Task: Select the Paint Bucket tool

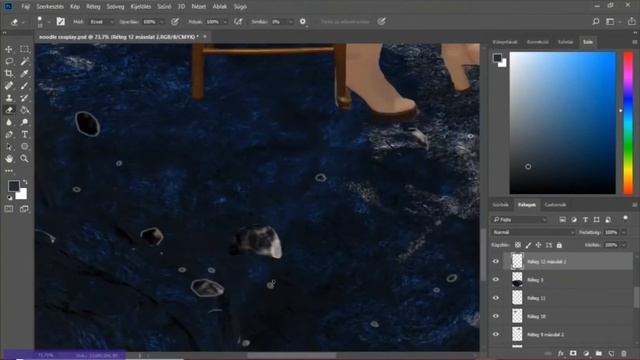Action: click(24, 110)
